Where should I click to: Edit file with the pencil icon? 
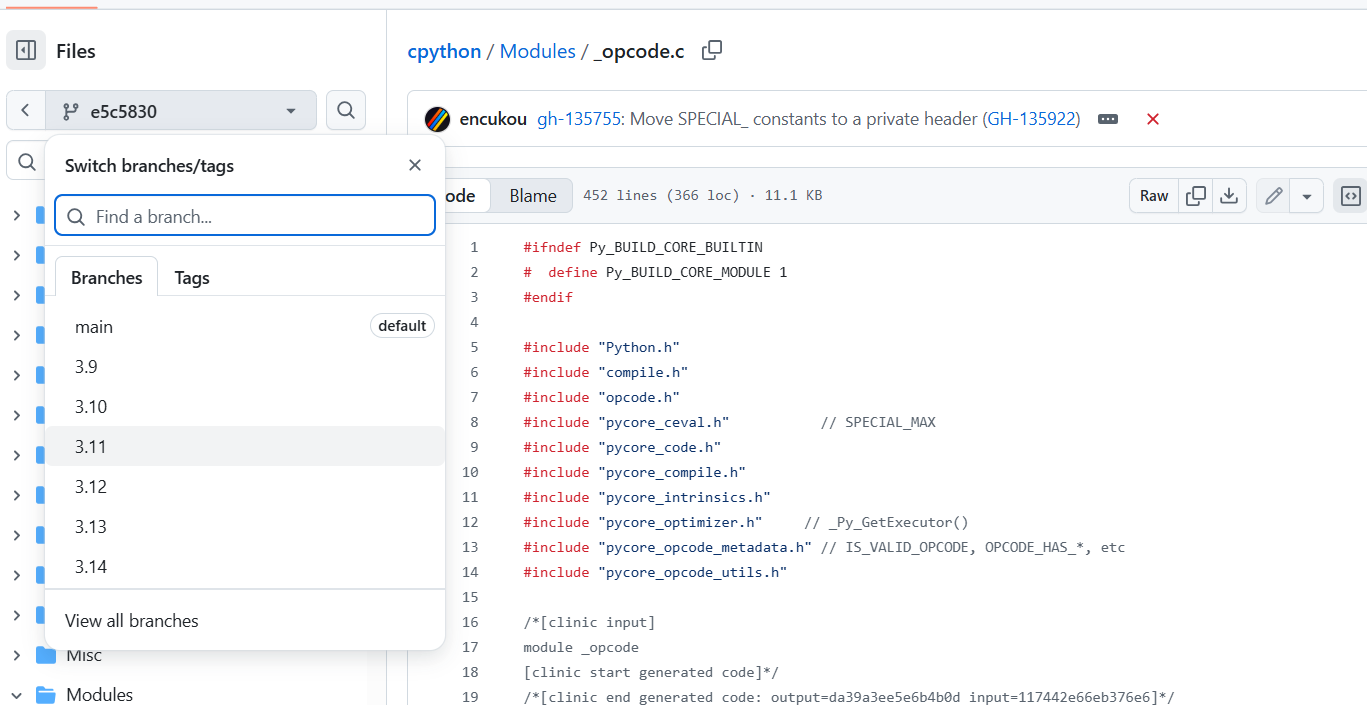point(1273,196)
